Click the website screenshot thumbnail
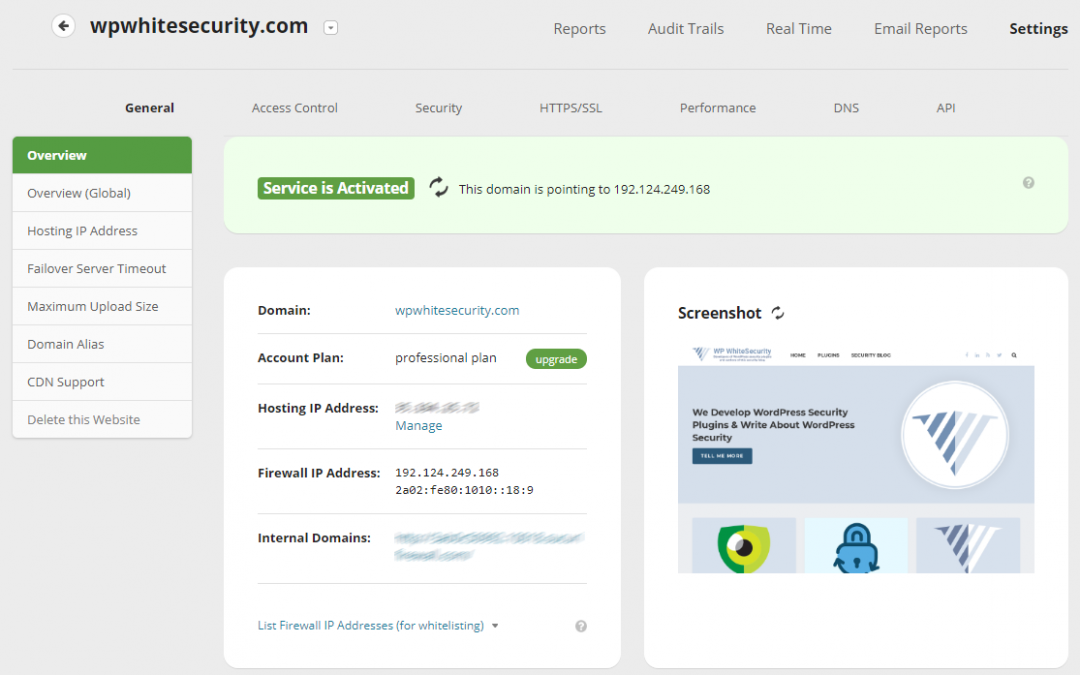Viewport: 1080px width, 675px height. click(855, 457)
